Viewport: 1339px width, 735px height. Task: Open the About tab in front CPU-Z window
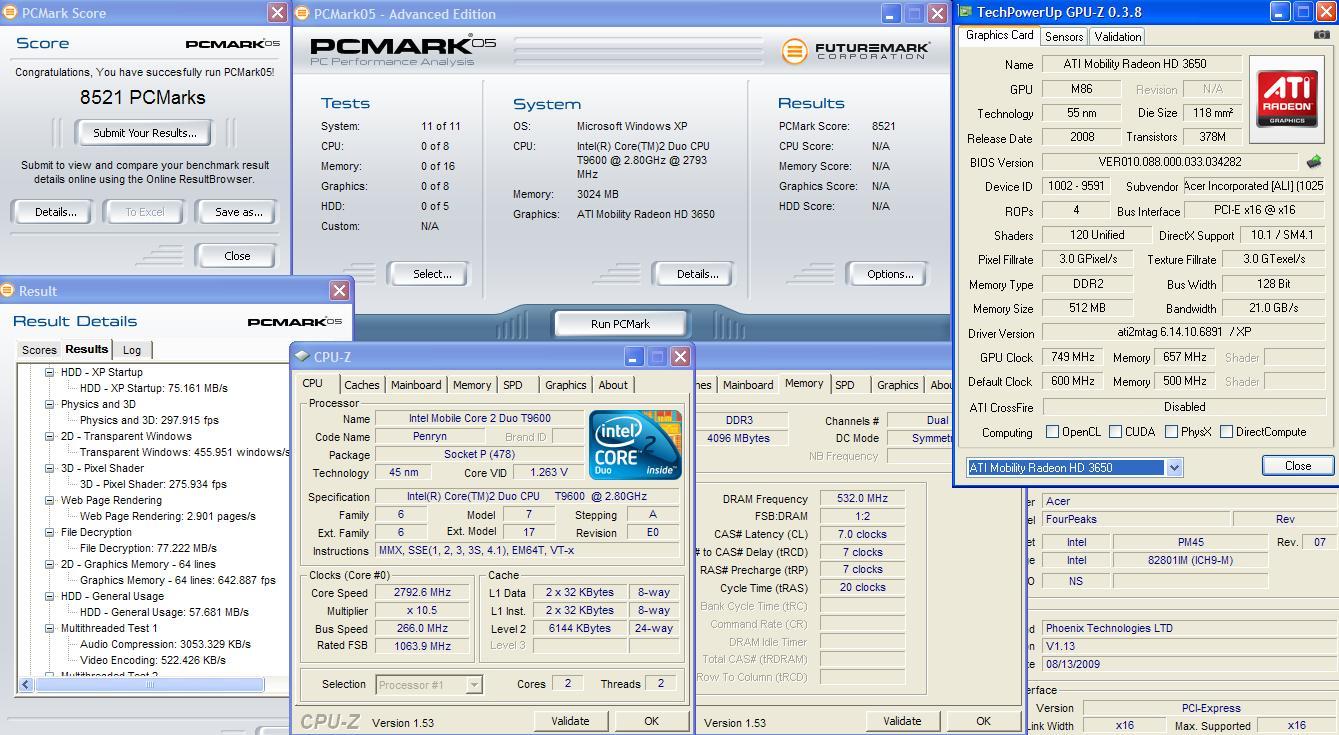613,385
